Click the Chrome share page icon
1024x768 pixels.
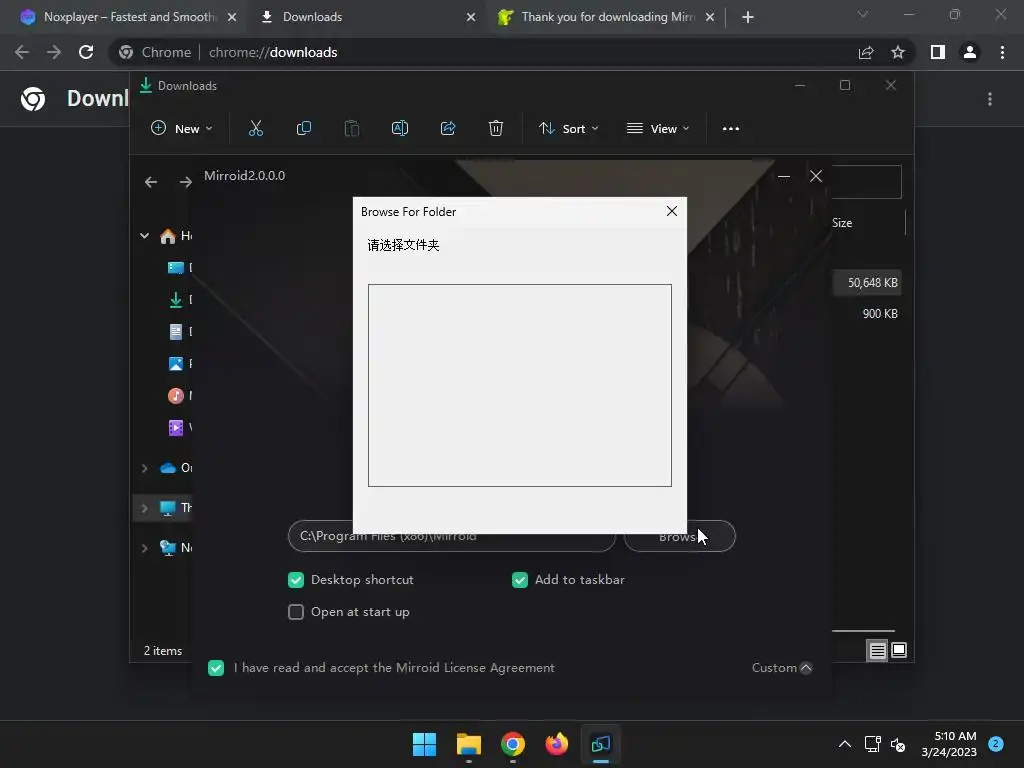point(866,52)
